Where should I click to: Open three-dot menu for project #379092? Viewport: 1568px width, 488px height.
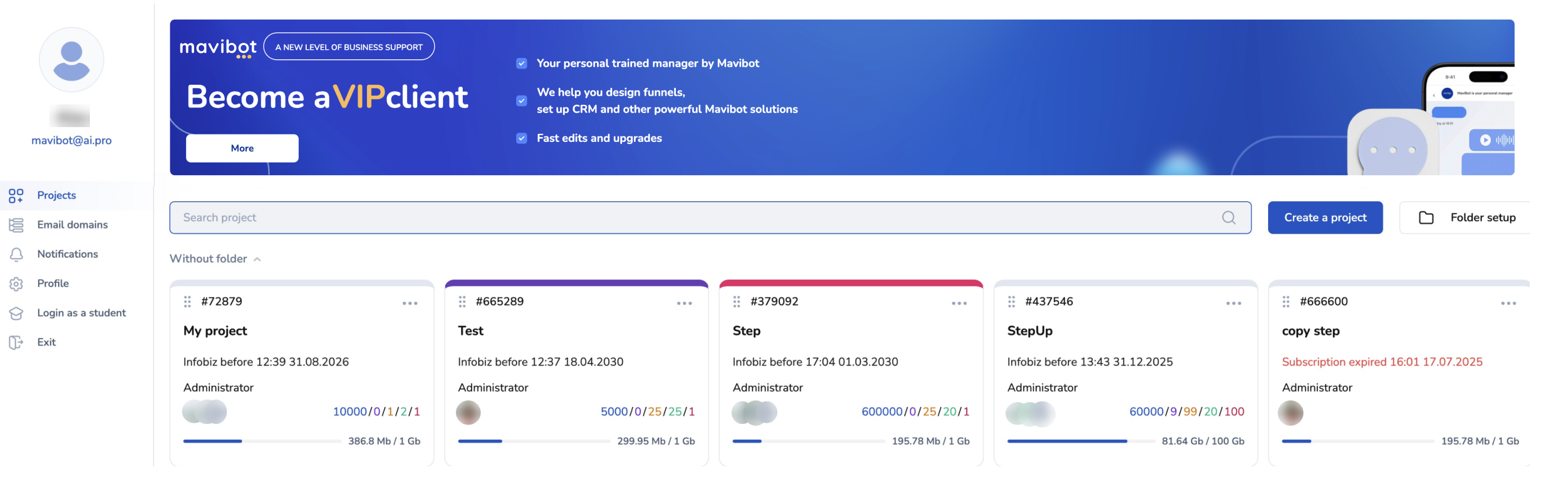point(959,303)
